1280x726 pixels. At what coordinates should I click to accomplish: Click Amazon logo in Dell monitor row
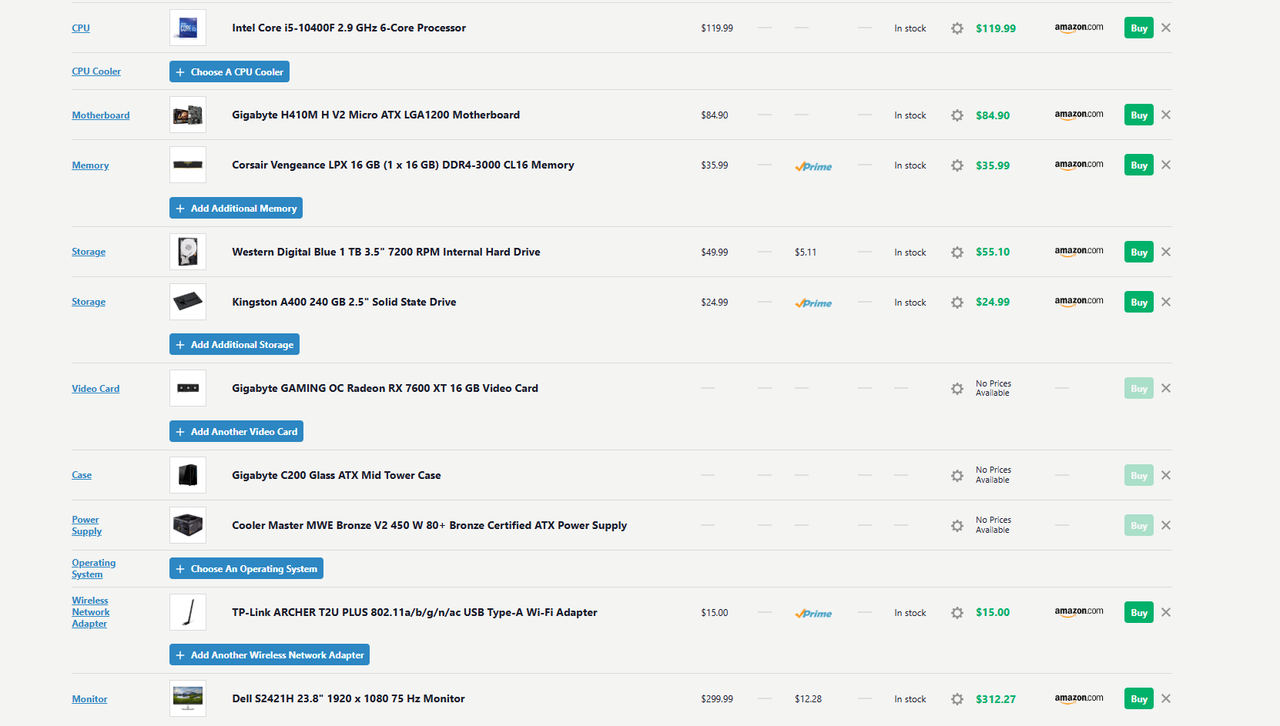click(1079, 699)
